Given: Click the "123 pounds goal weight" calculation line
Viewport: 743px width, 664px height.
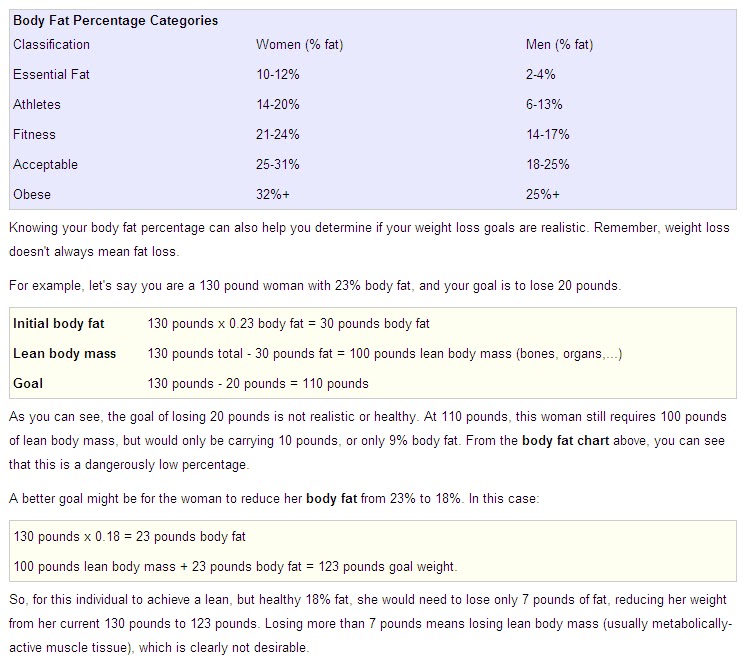Looking at the screenshot, I should click(x=235, y=566).
